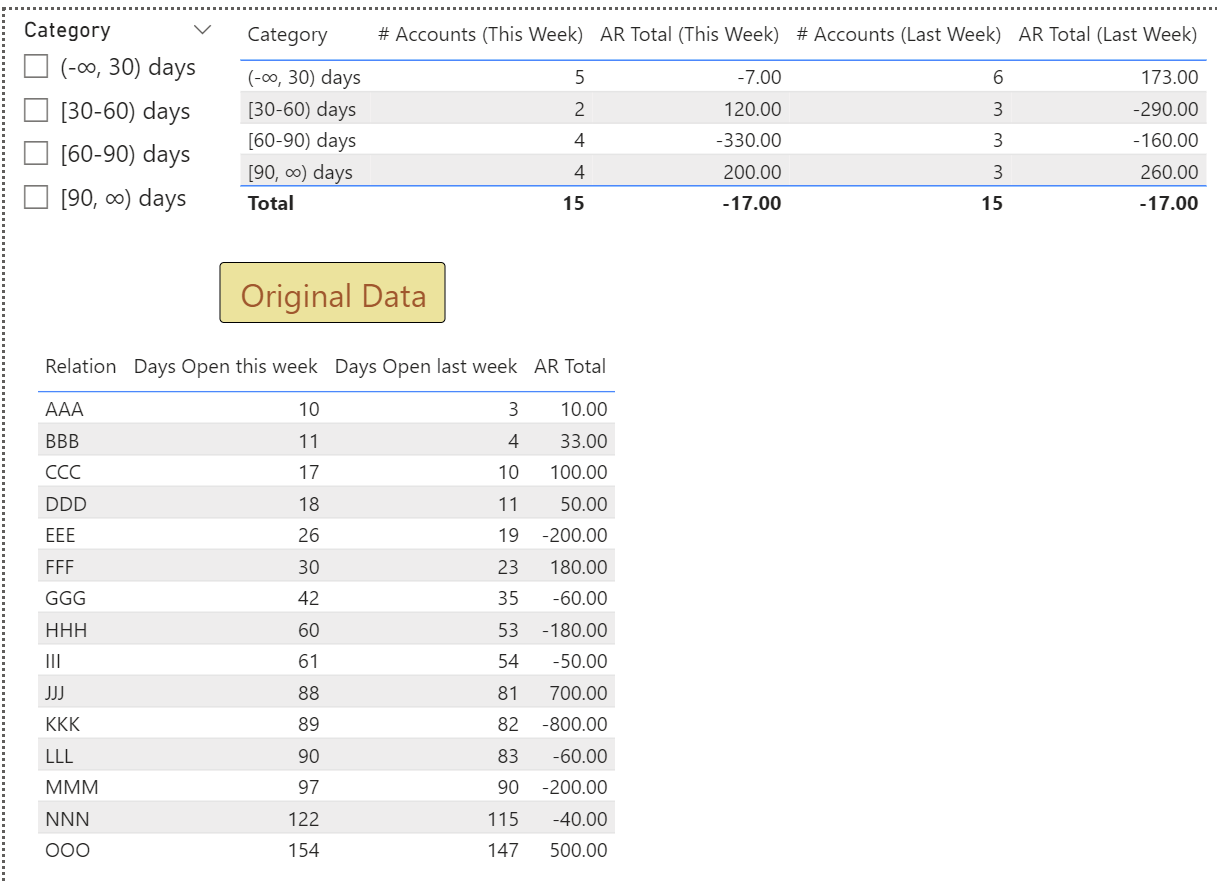Image resolution: width=1217 pixels, height=882 pixels.
Task: Select the FFF relation row
Action: (x=327, y=566)
